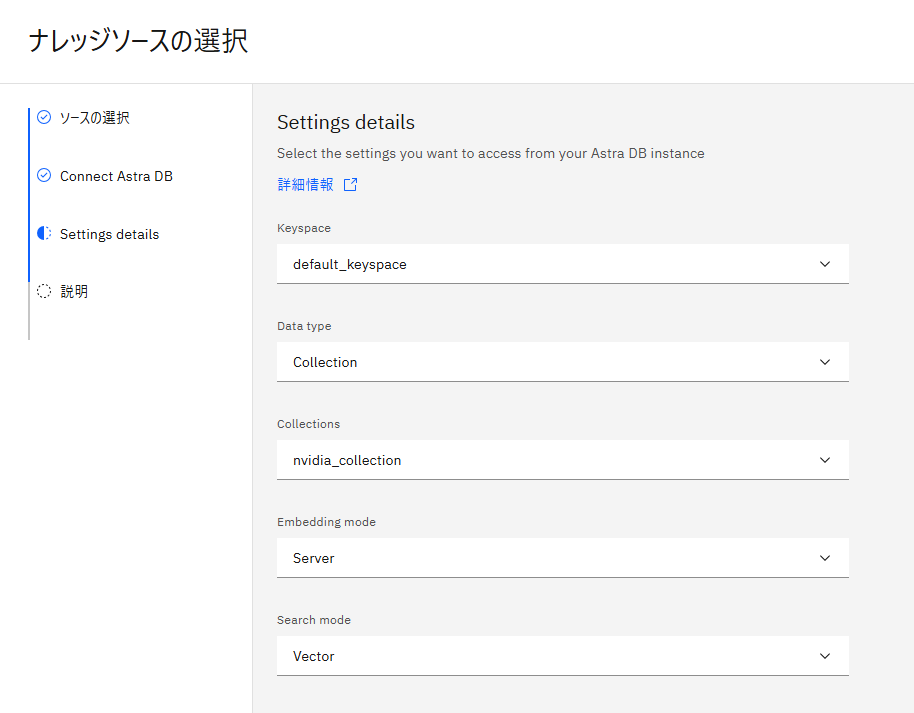Select the Settings details step label
Viewport: 914px width, 713px height.
109,234
